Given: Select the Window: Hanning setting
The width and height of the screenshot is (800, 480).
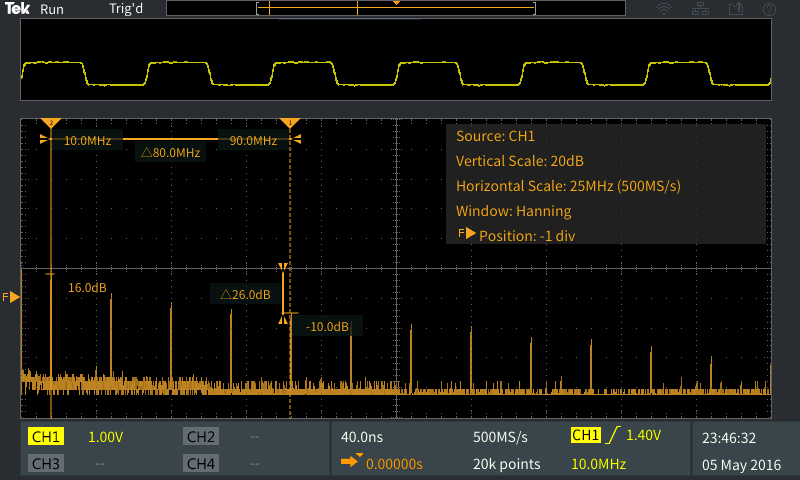Looking at the screenshot, I should (x=513, y=211).
